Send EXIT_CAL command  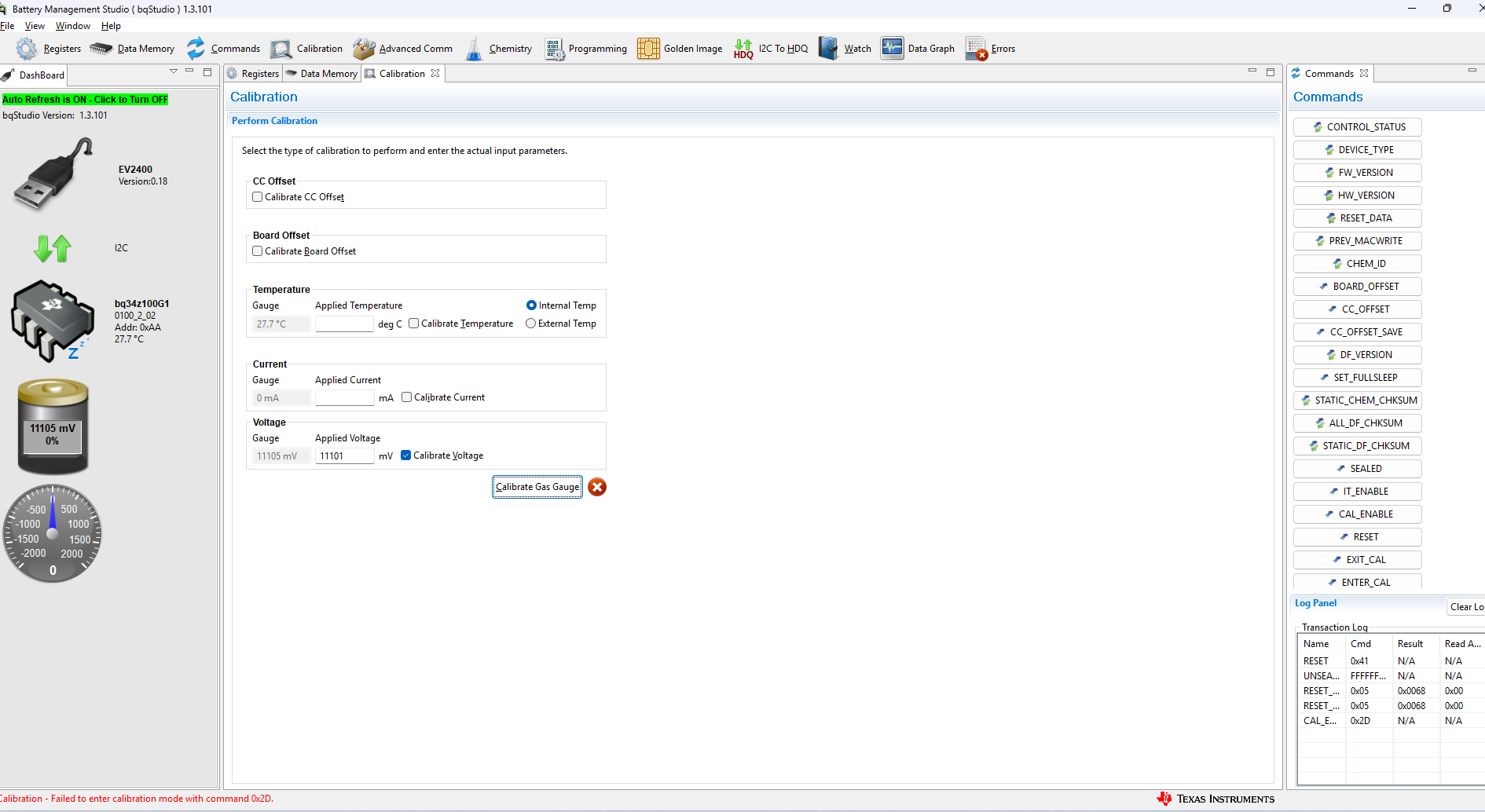tap(1357, 560)
